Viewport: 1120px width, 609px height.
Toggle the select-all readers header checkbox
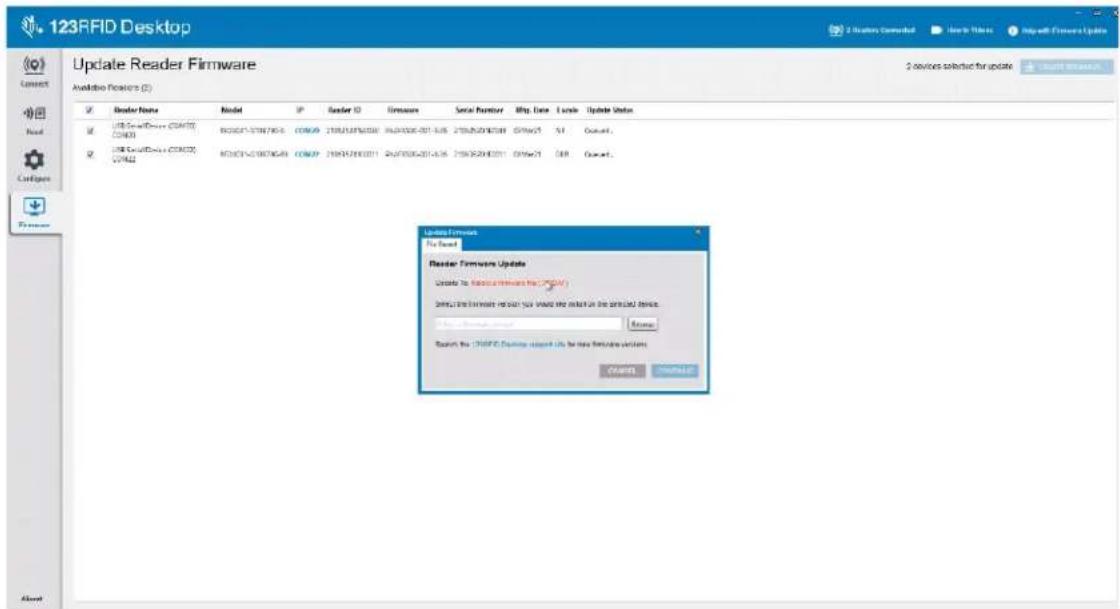click(89, 110)
